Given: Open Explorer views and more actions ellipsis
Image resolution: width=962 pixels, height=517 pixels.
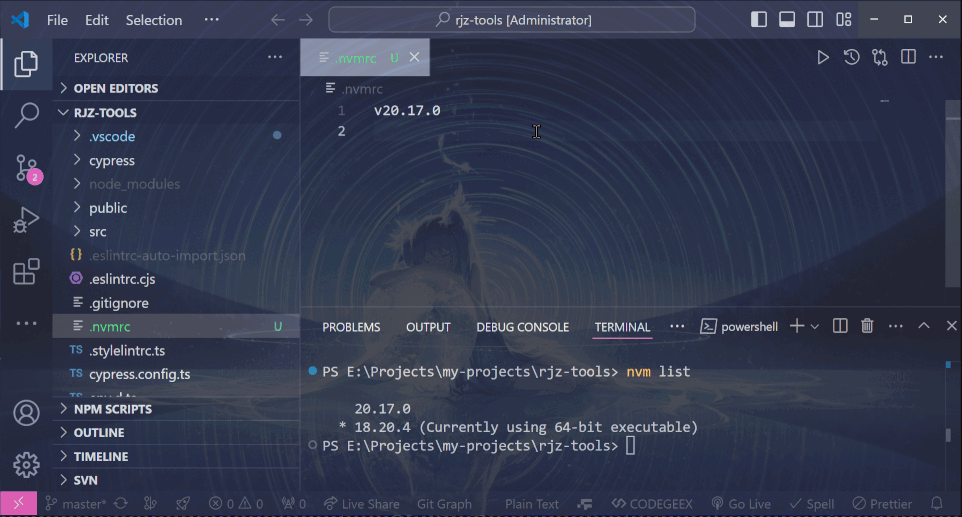Looking at the screenshot, I should point(275,57).
